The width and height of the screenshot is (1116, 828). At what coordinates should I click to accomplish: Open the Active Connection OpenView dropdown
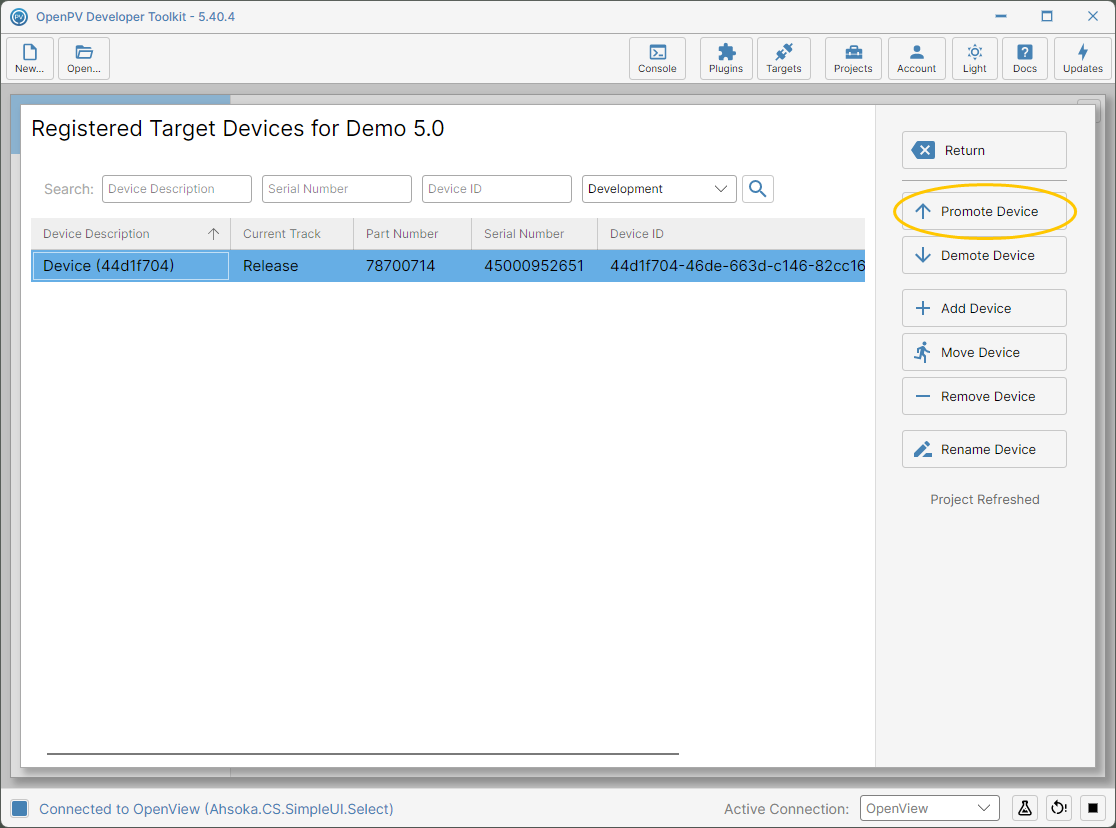point(930,808)
